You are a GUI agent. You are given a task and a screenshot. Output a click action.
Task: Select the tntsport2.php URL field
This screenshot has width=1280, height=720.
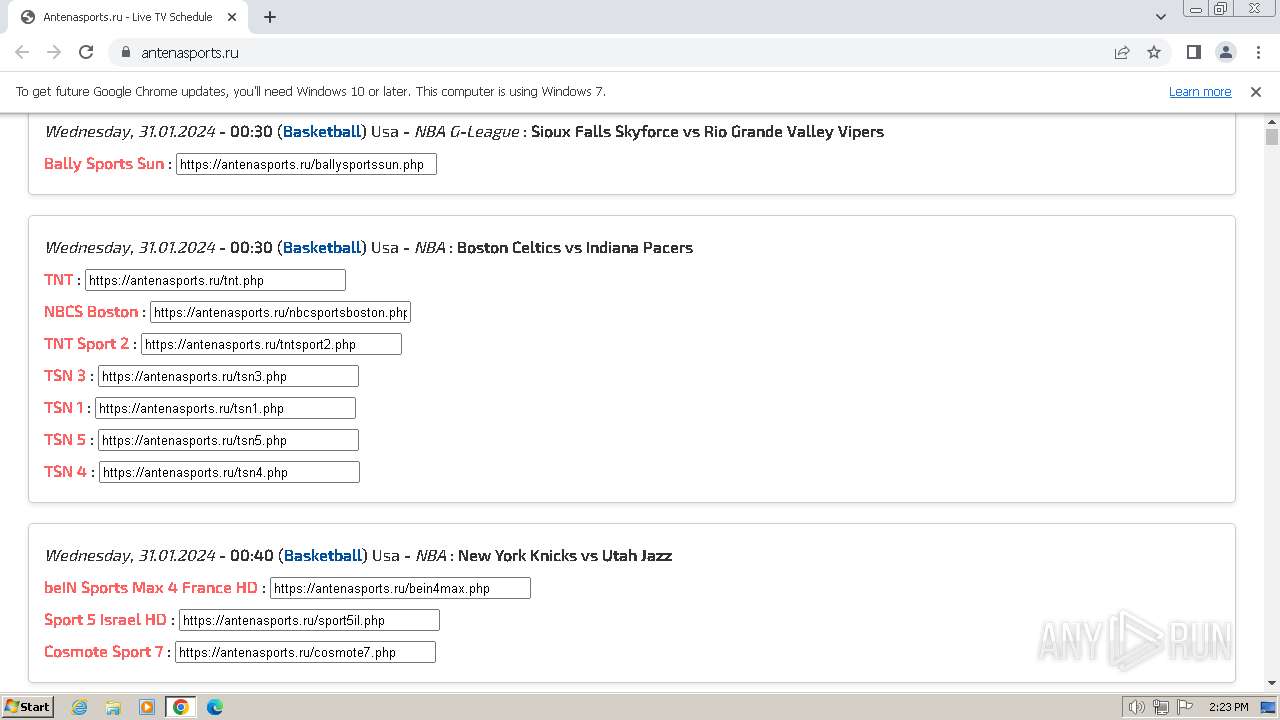coord(271,344)
